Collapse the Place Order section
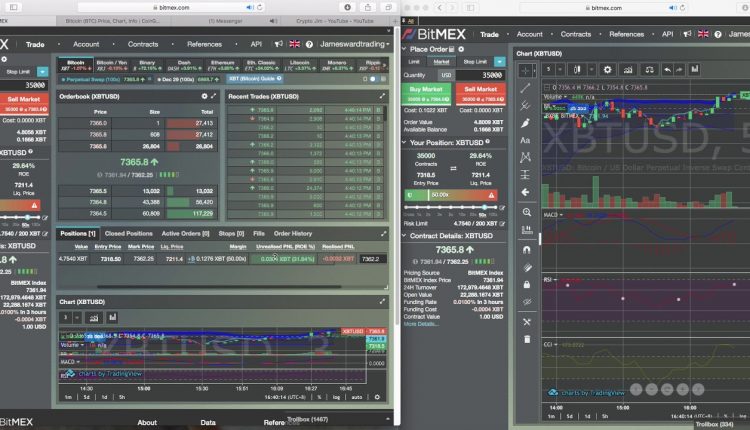 click(404, 49)
